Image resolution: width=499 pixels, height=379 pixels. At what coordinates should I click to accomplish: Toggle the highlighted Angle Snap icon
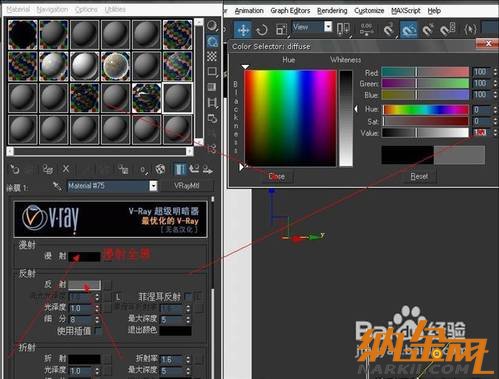click(x=408, y=30)
